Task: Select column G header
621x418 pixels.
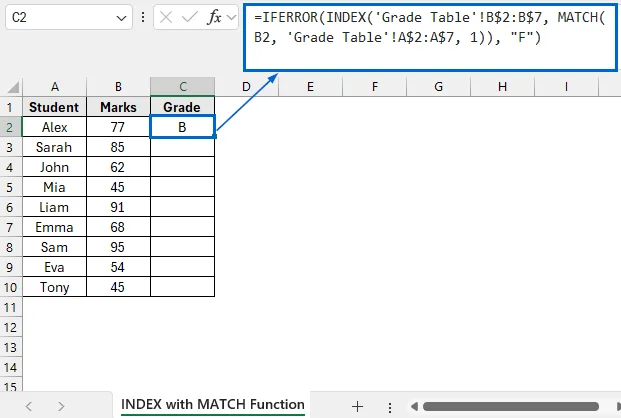Action: pos(438,87)
